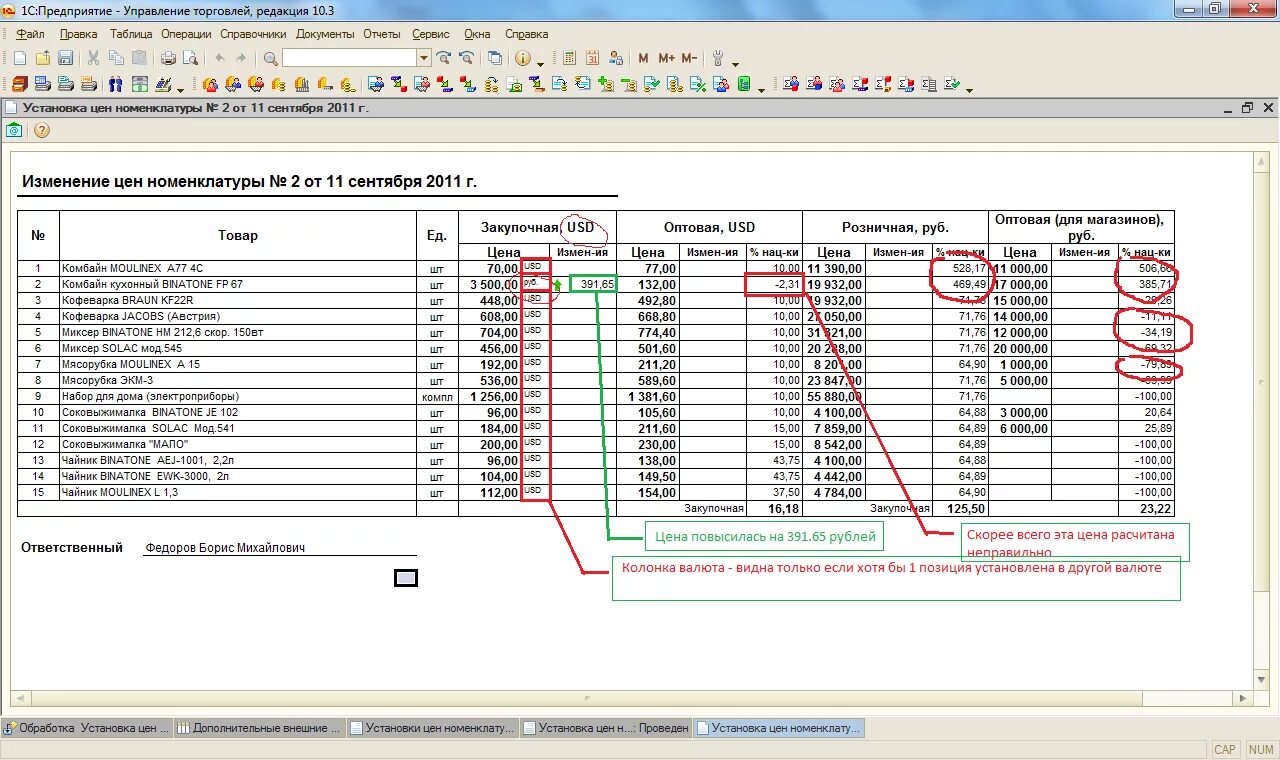The height and width of the screenshot is (760, 1280).
Task: Open the Файл menu
Action: point(31,34)
